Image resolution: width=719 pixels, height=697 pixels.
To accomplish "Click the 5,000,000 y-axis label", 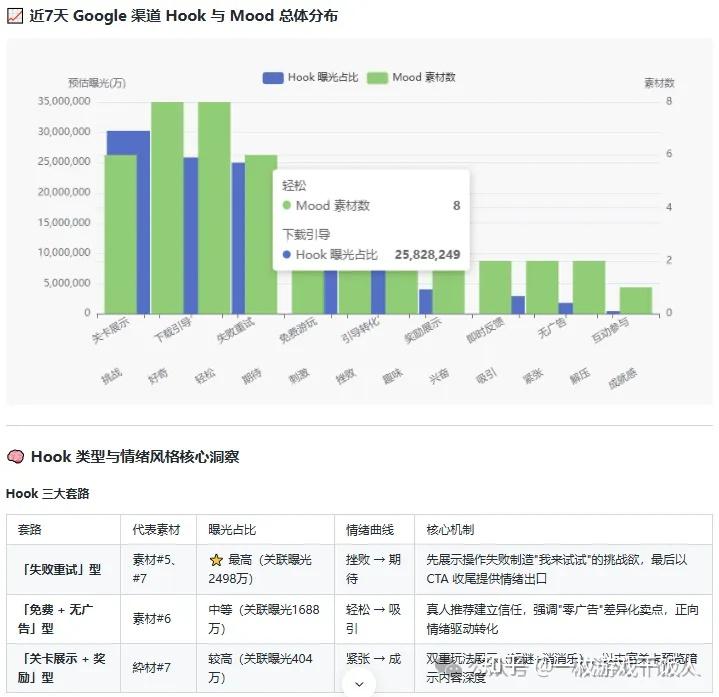I will click(67, 283).
